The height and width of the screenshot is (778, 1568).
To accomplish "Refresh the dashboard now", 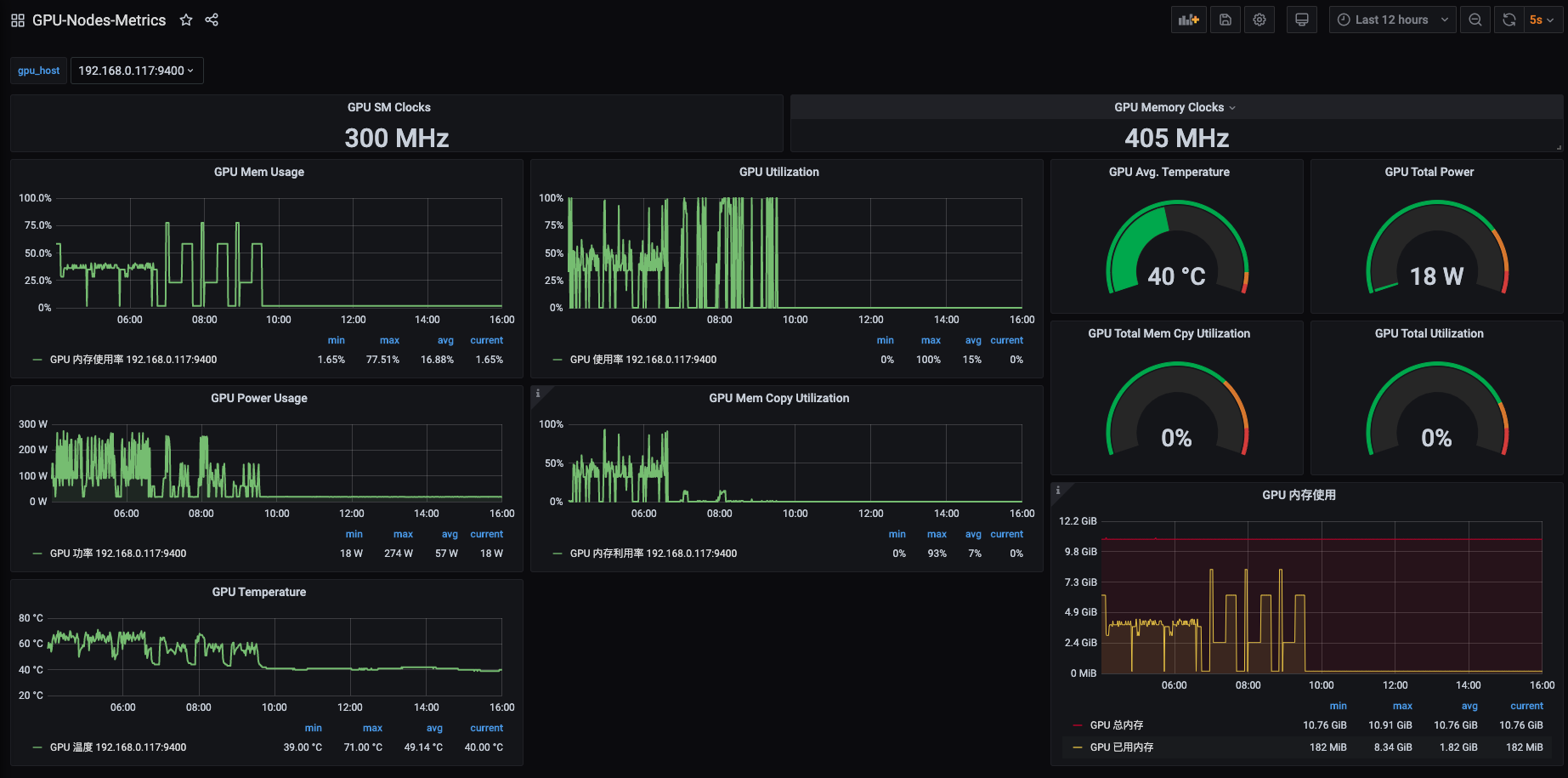I will pyautogui.click(x=1509, y=20).
